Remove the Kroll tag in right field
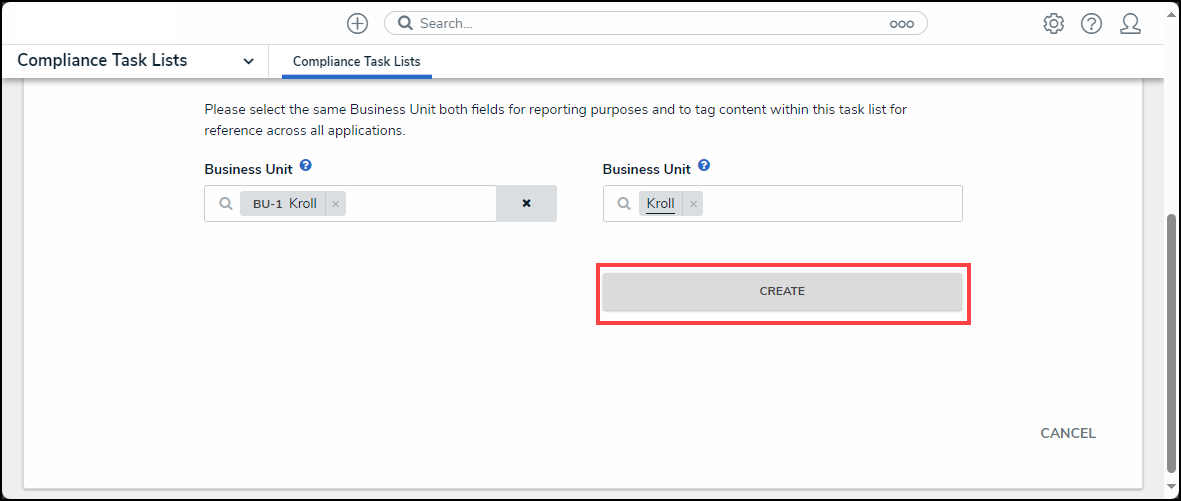This screenshot has height=501, width=1181. [693, 203]
